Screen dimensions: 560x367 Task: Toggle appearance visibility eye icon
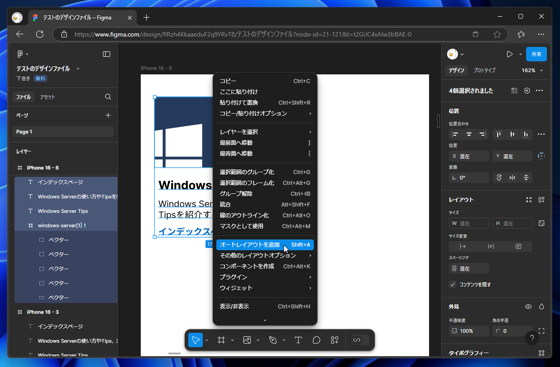pyautogui.click(x=528, y=307)
